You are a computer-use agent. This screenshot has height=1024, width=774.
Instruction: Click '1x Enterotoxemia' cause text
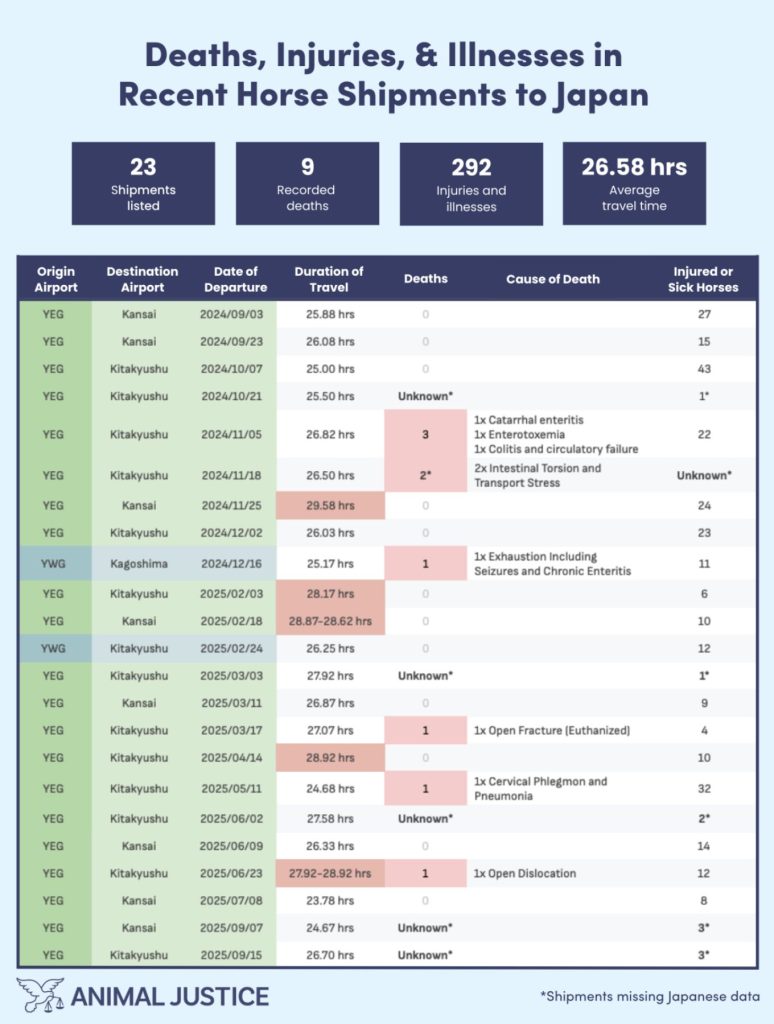tap(519, 434)
